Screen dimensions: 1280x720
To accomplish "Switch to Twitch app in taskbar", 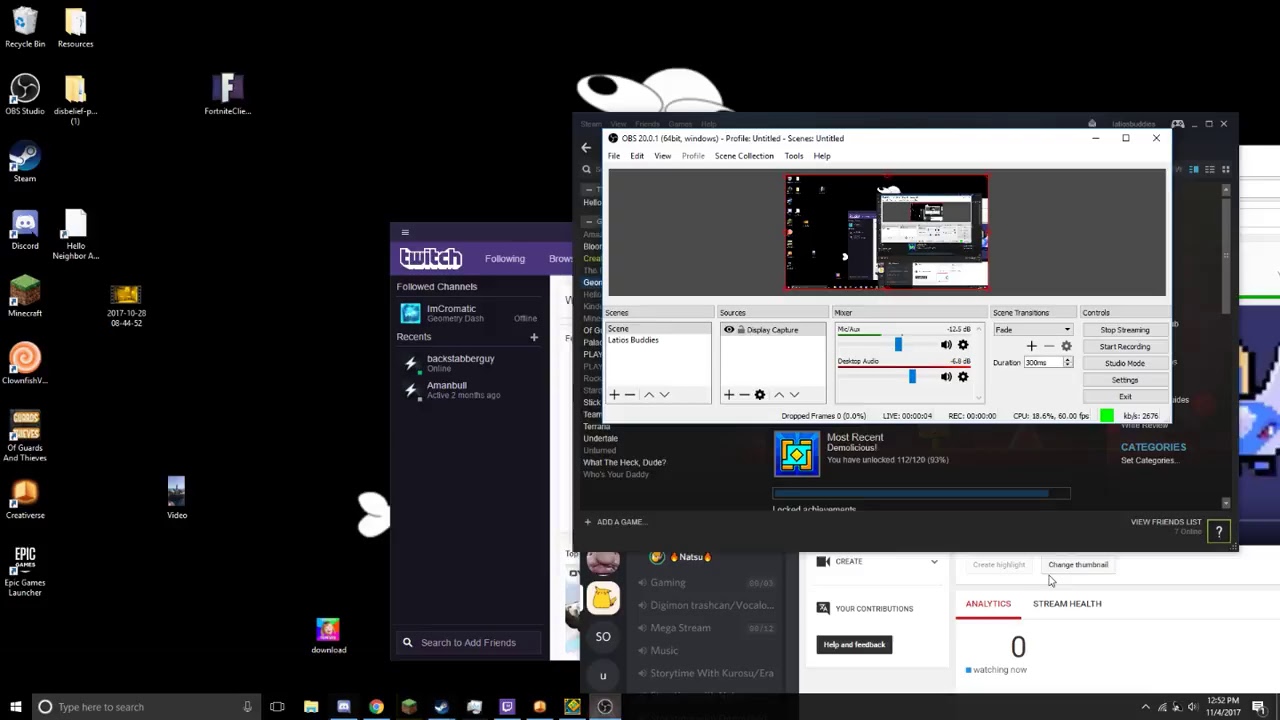I will pos(507,707).
